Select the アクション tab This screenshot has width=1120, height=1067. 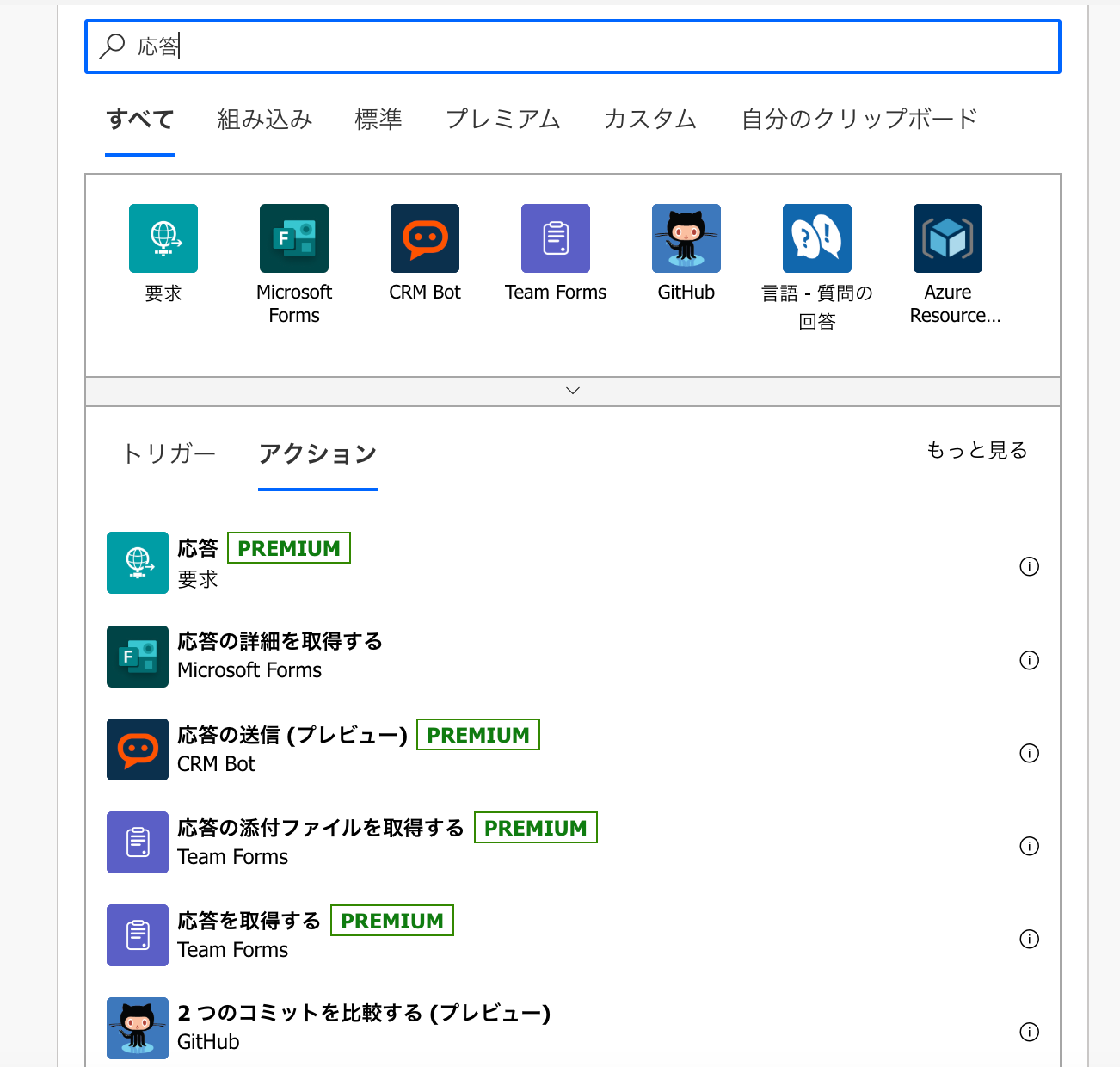coord(317,453)
